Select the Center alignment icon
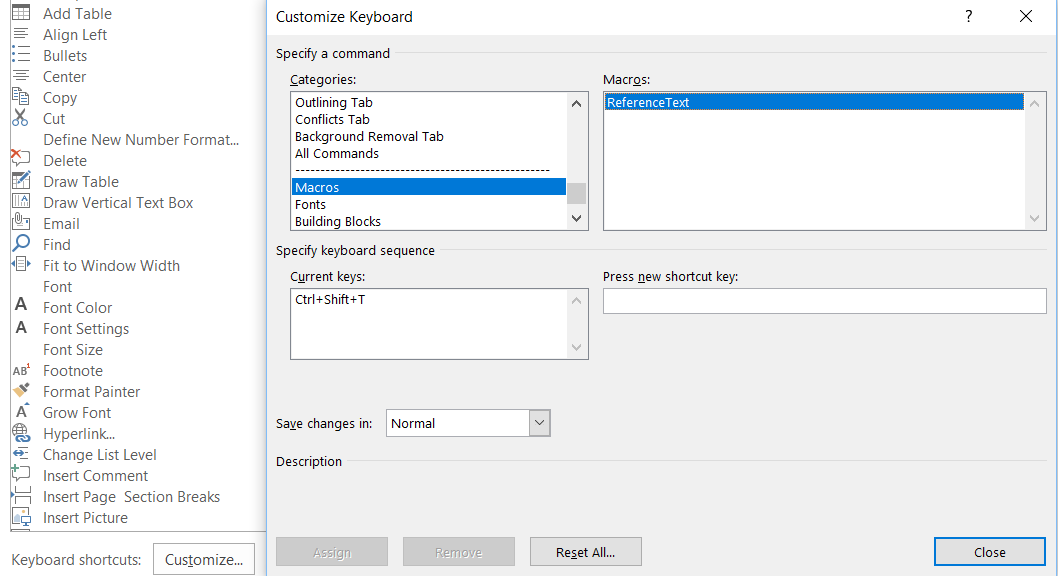Image resolution: width=1058 pixels, height=576 pixels. tap(21, 76)
